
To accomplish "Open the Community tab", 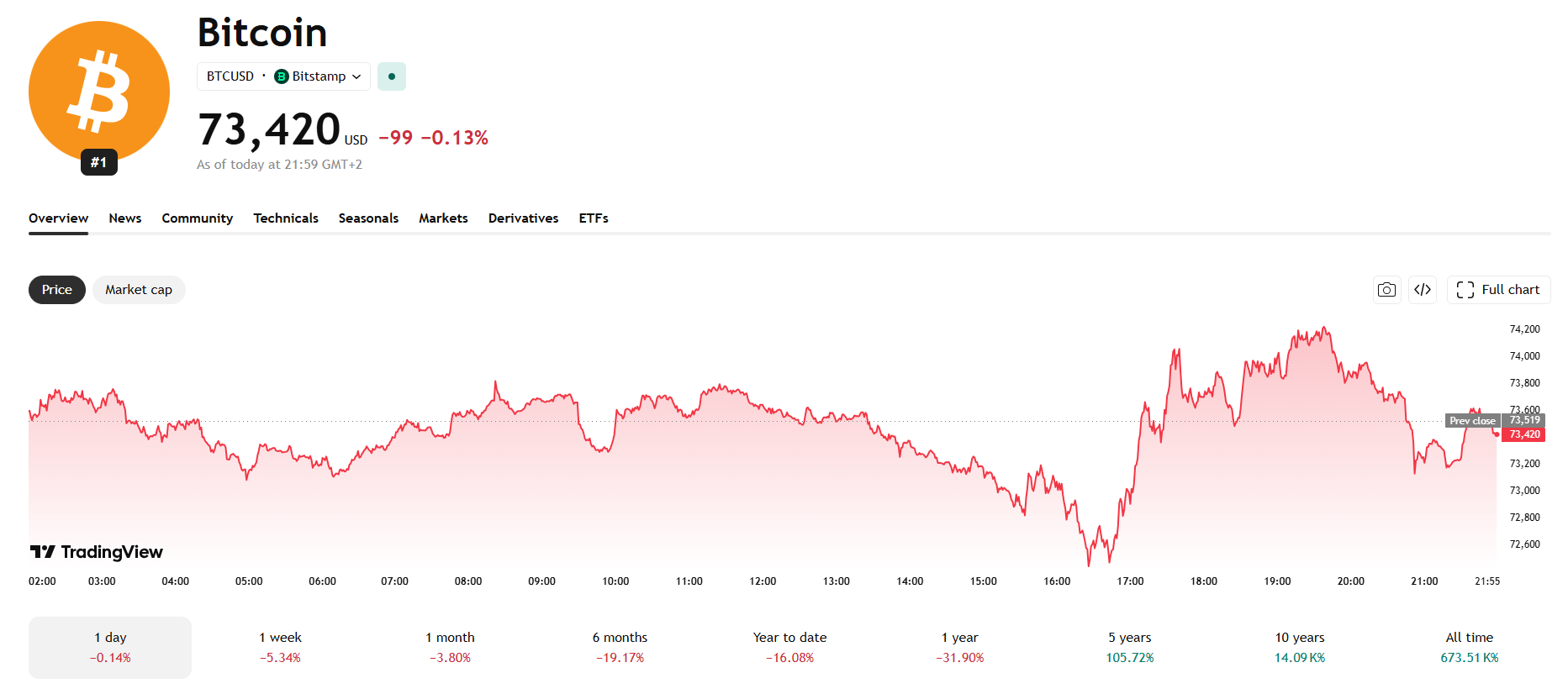I will tap(198, 218).
